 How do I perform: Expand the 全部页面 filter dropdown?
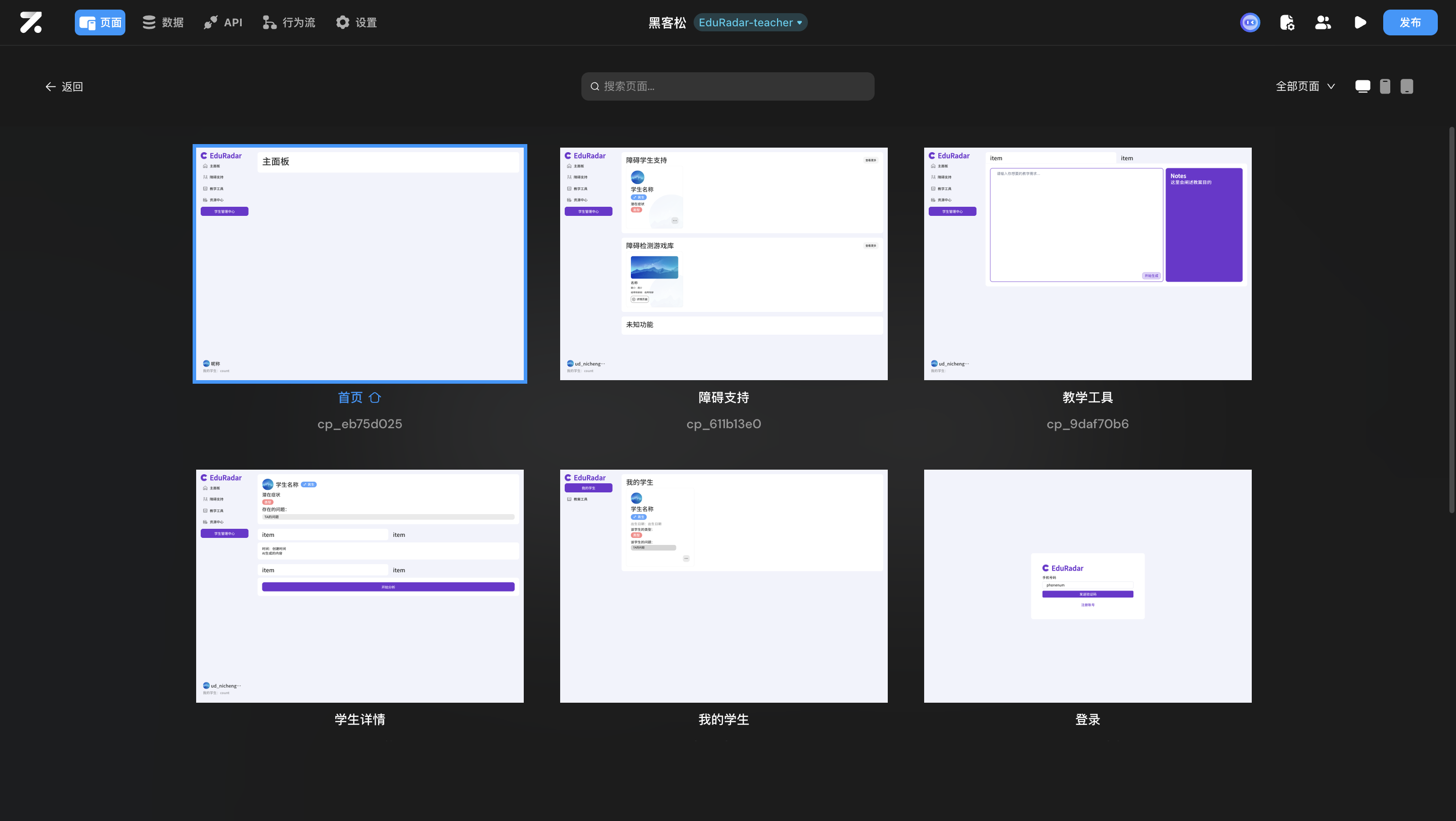[1305, 86]
